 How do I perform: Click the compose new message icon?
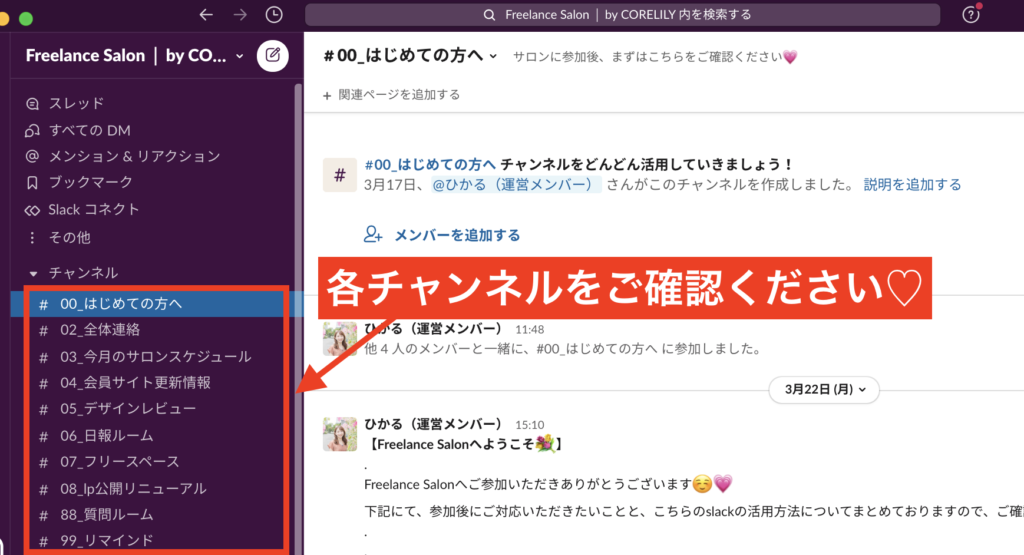(272, 55)
